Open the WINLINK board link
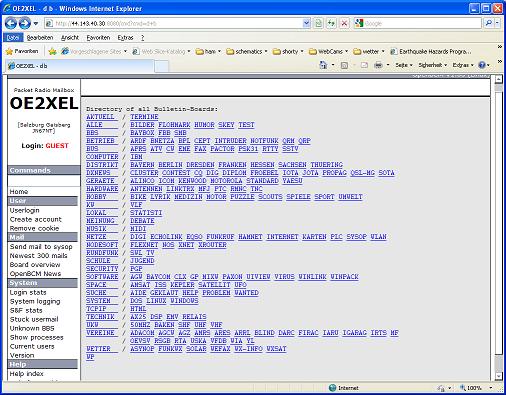506x395 pixels. click(312, 277)
